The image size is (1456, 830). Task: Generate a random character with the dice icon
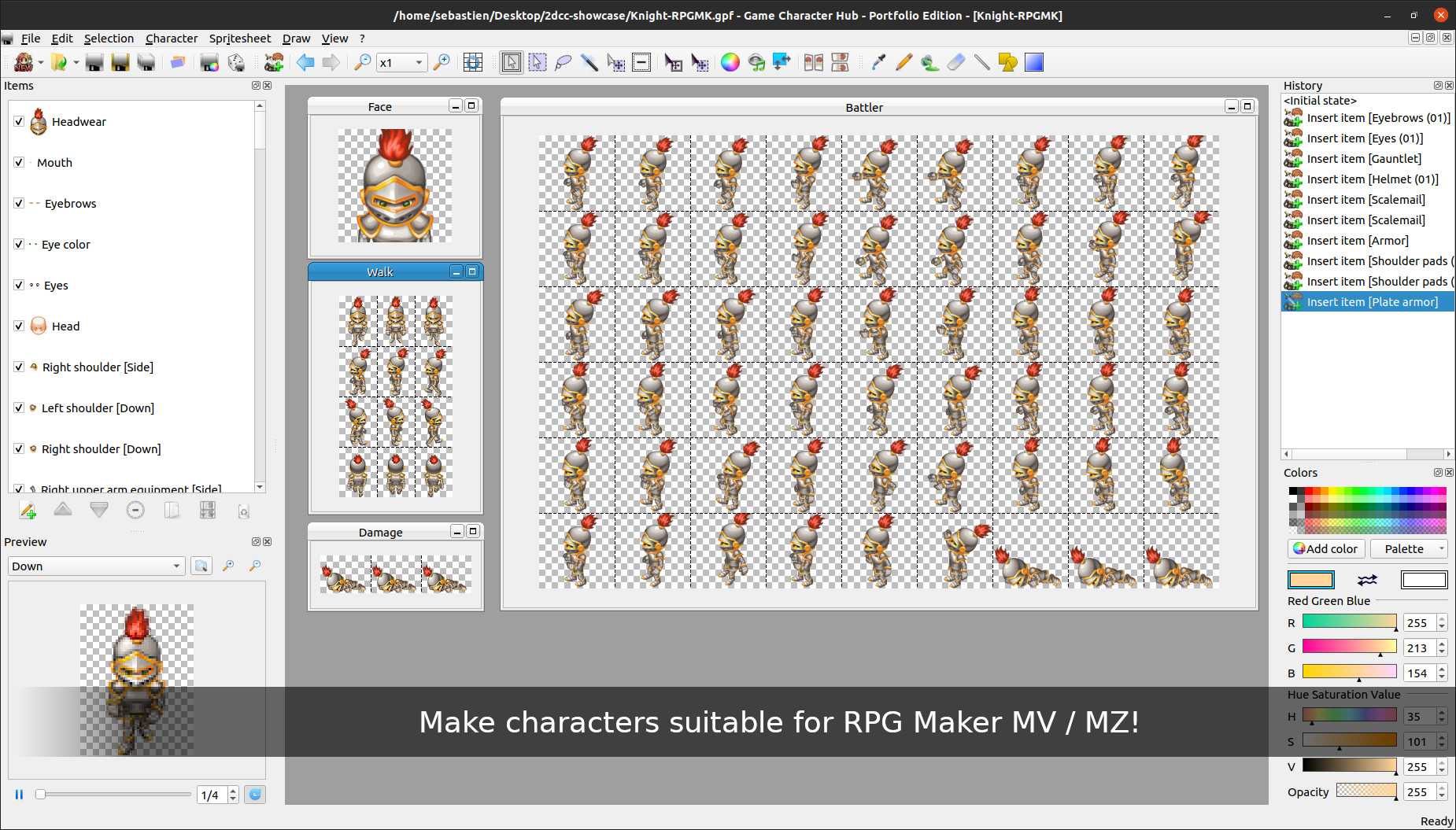pyautogui.click(x=235, y=62)
